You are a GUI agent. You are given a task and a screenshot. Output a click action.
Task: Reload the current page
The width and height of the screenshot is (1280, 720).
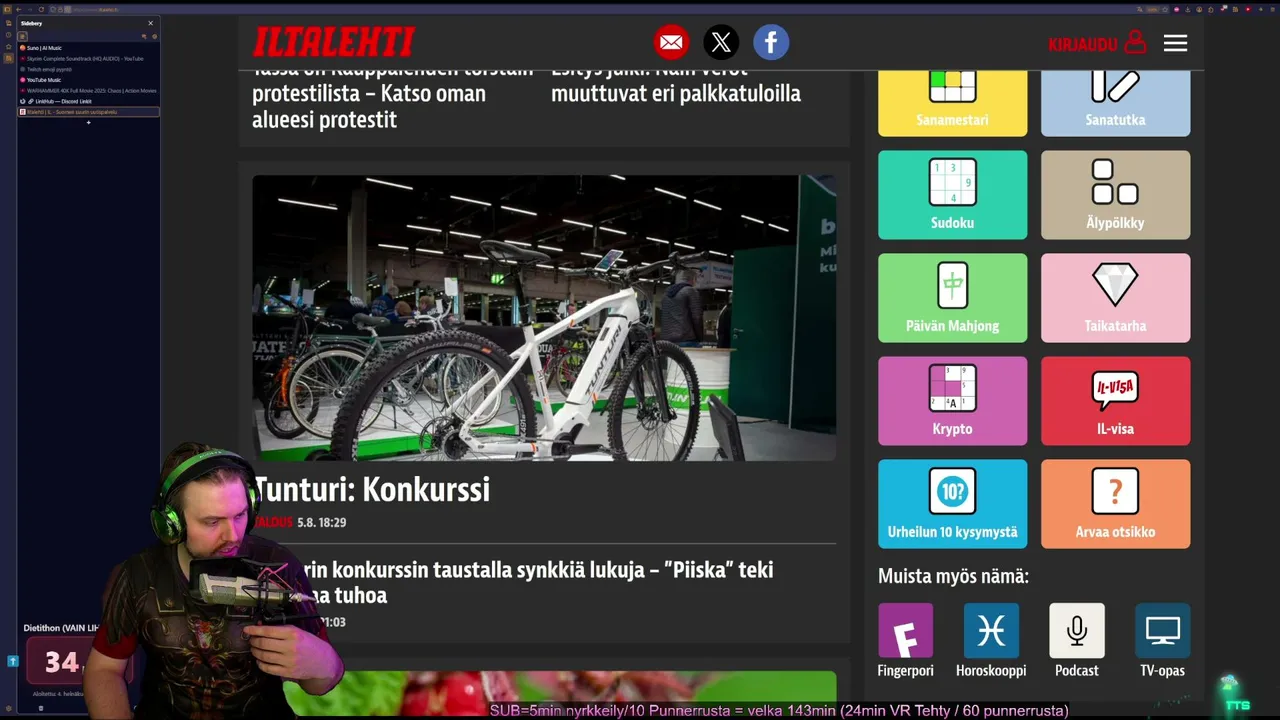[x=42, y=9]
